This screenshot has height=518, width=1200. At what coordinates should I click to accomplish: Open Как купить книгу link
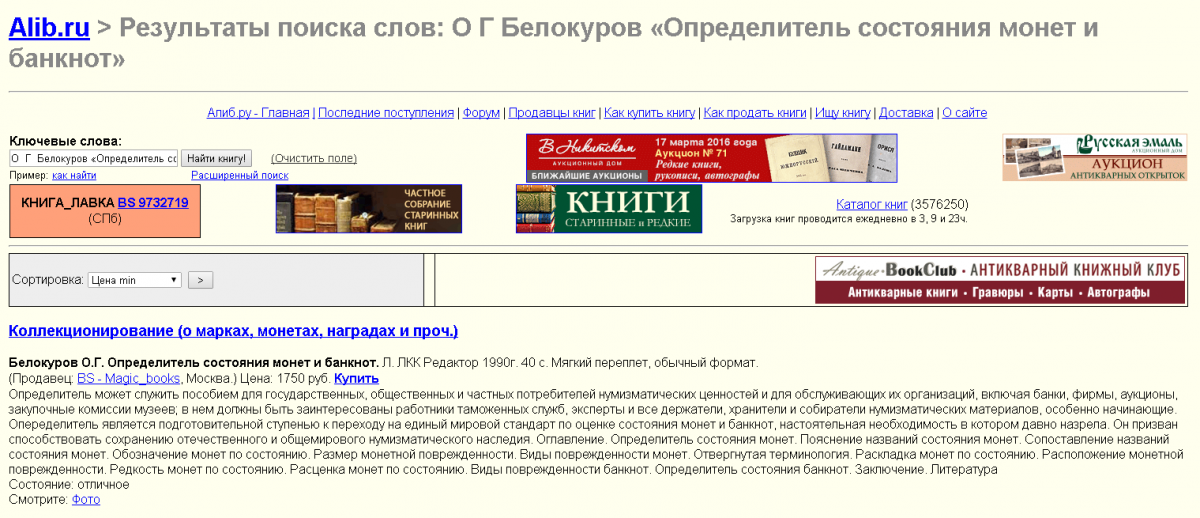[x=649, y=113]
